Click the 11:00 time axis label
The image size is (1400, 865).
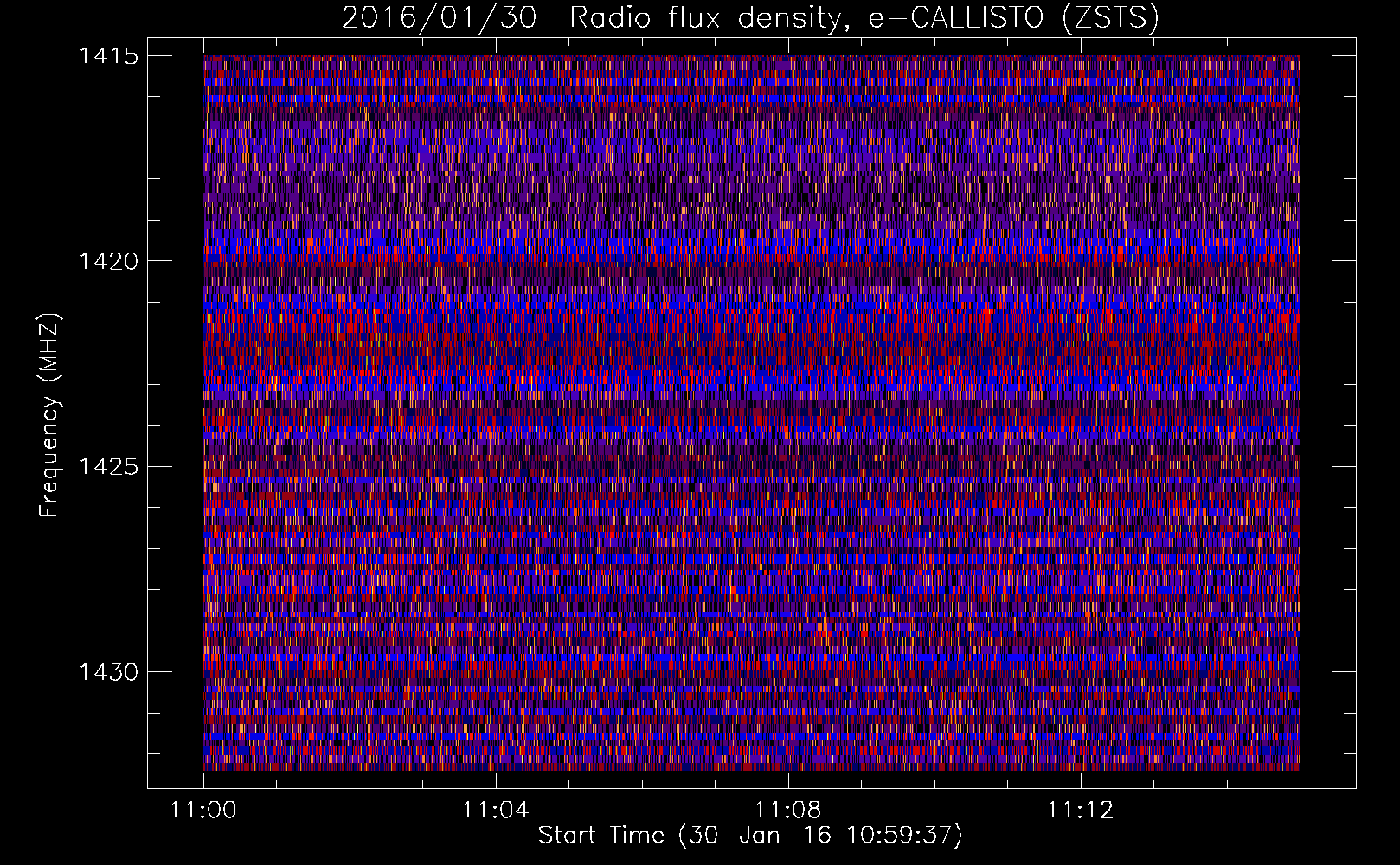[203, 811]
